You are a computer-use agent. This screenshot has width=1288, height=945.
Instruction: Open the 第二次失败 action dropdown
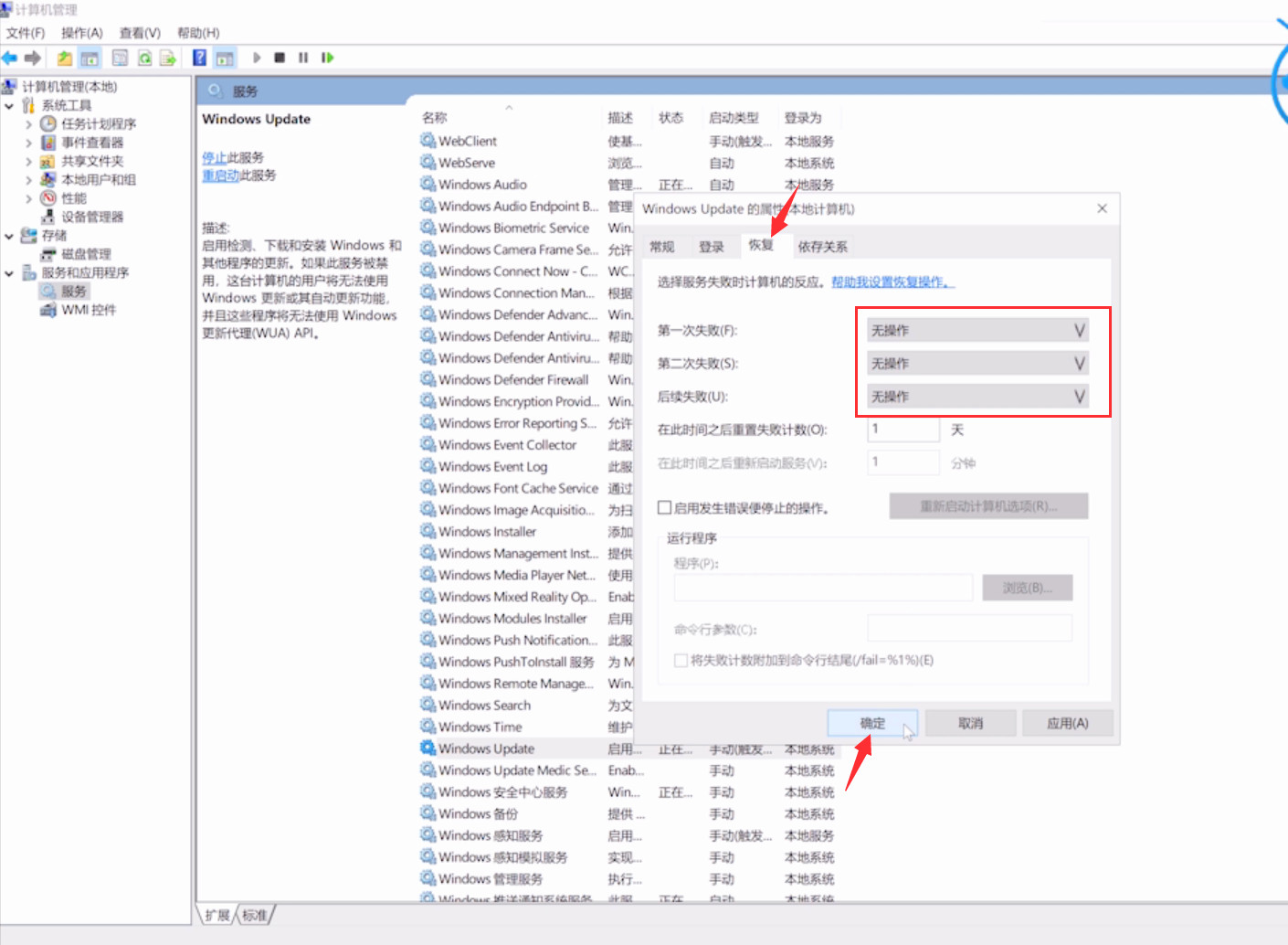(977, 363)
